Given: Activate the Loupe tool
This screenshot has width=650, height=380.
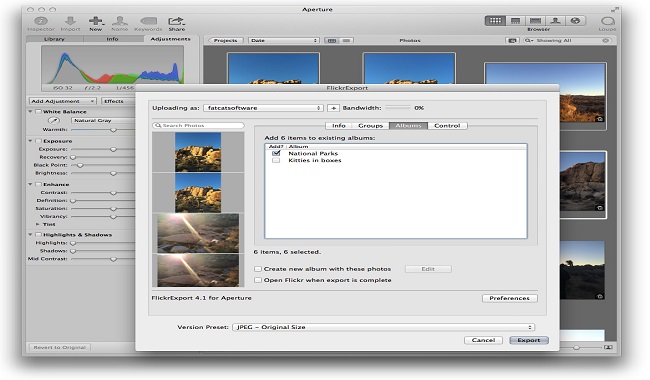Looking at the screenshot, I should pyautogui.click(x=607, y=21).
